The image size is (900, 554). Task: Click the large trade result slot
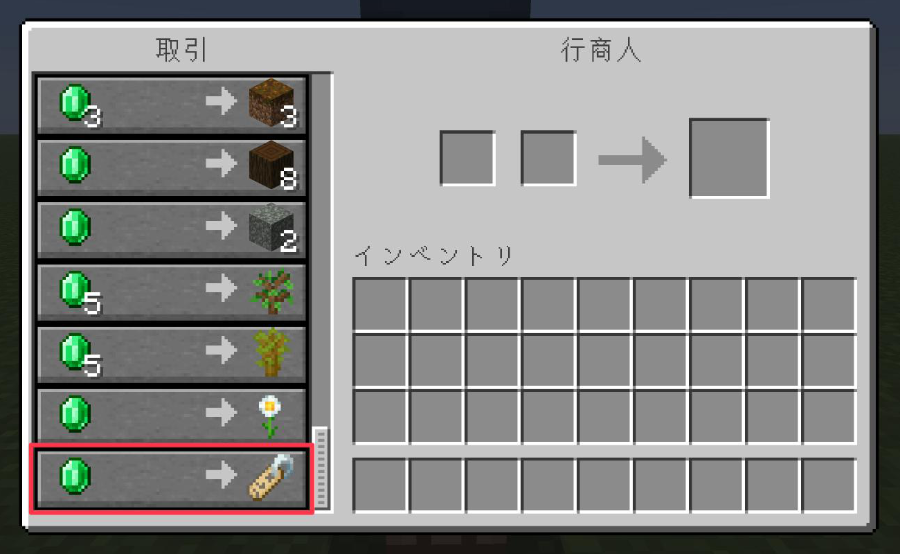tap(729, 158)
